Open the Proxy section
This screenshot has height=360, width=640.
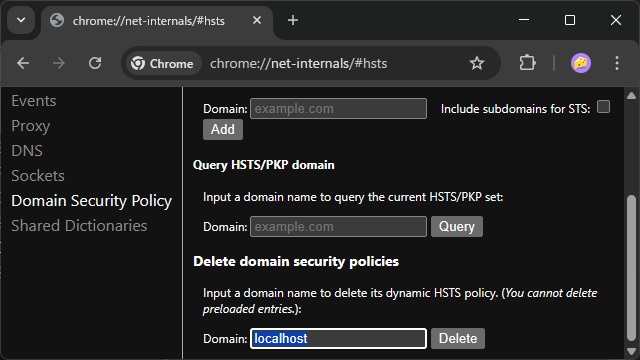click(x=31, y=126)
